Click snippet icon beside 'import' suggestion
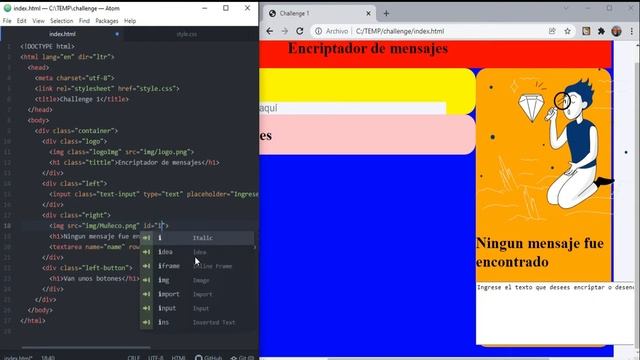This screenshot has width=640, height=360. 147,294
